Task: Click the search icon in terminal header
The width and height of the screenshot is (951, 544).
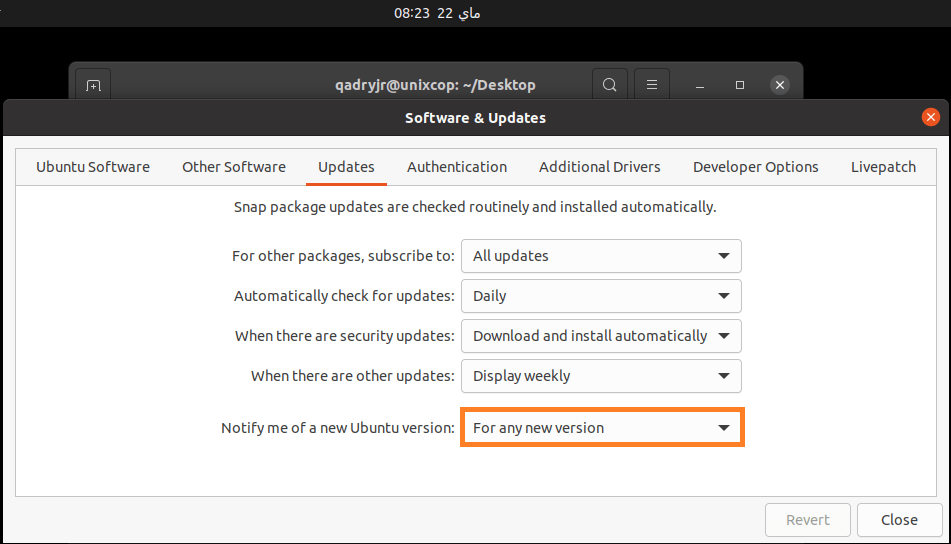Action: click(x=610, y=85)
